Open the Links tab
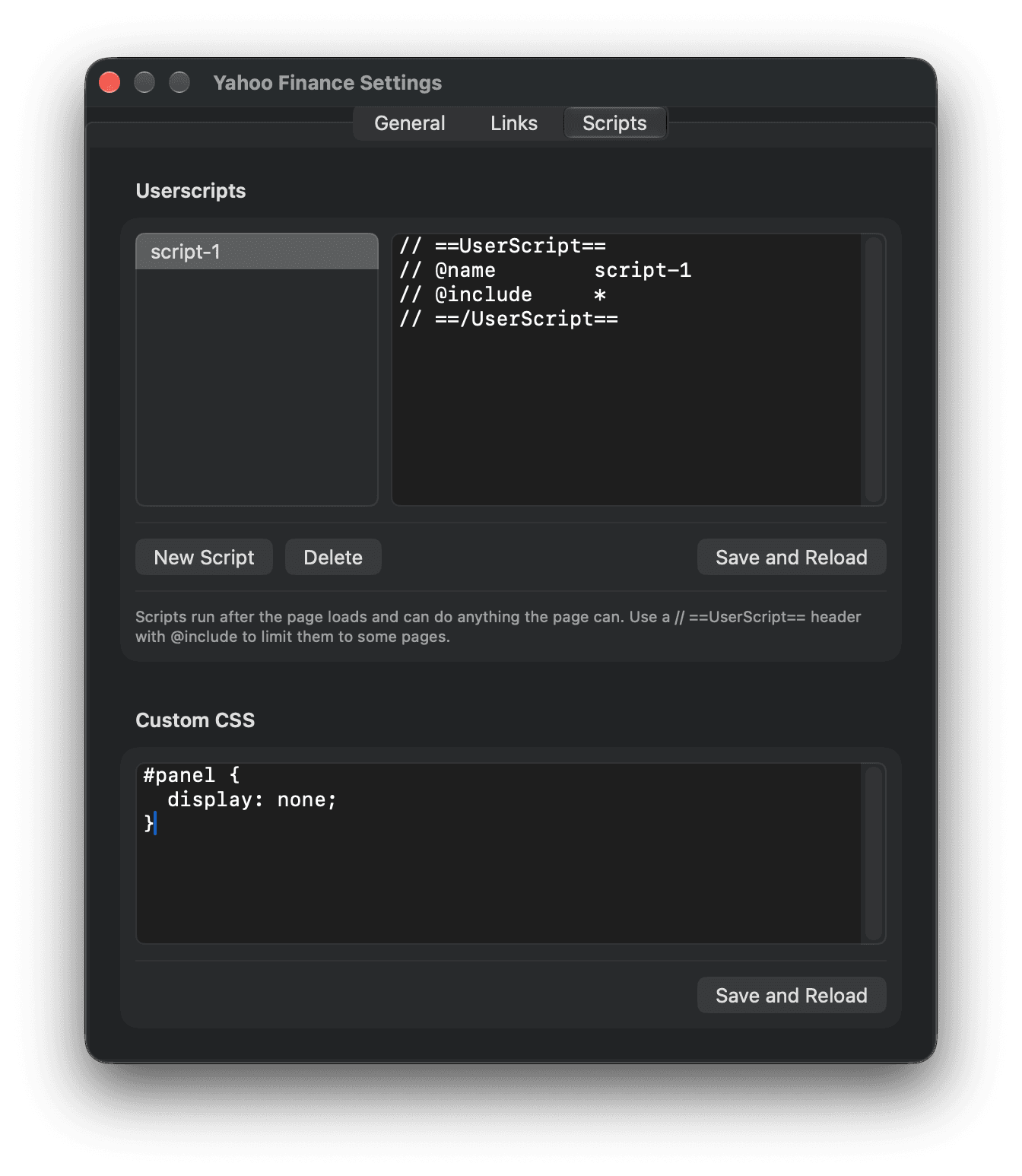The height and width of the screenshot is (1176, 1022). pyautogui.click(x=513, y=123)
